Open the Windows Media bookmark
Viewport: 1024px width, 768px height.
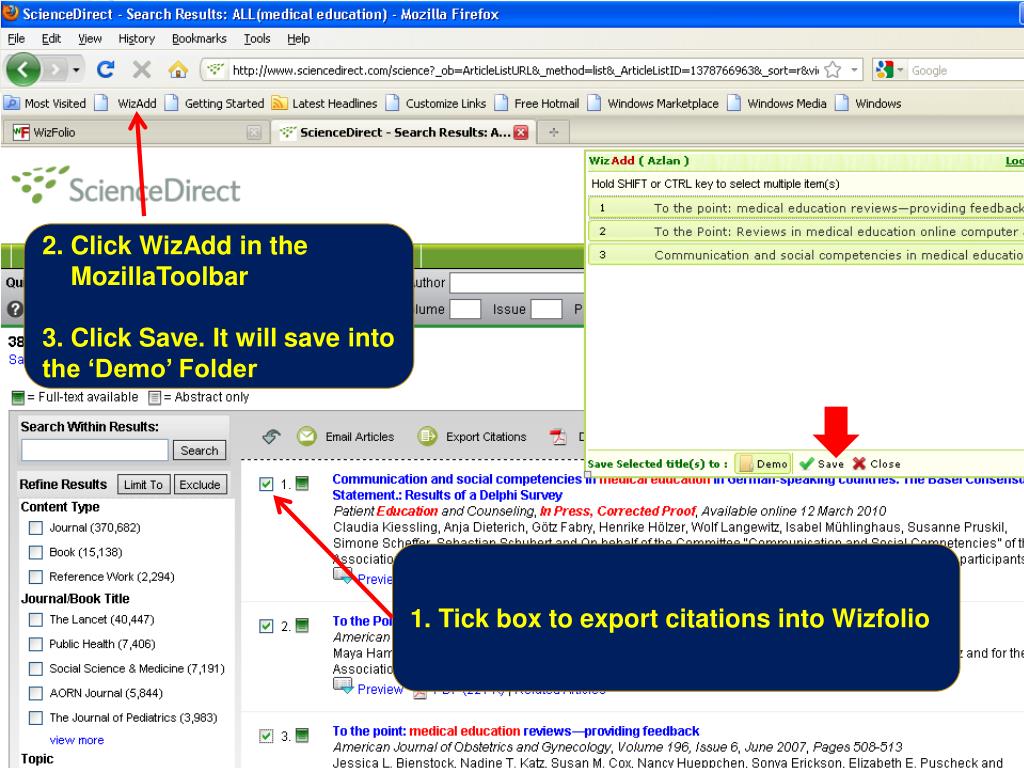777,103
